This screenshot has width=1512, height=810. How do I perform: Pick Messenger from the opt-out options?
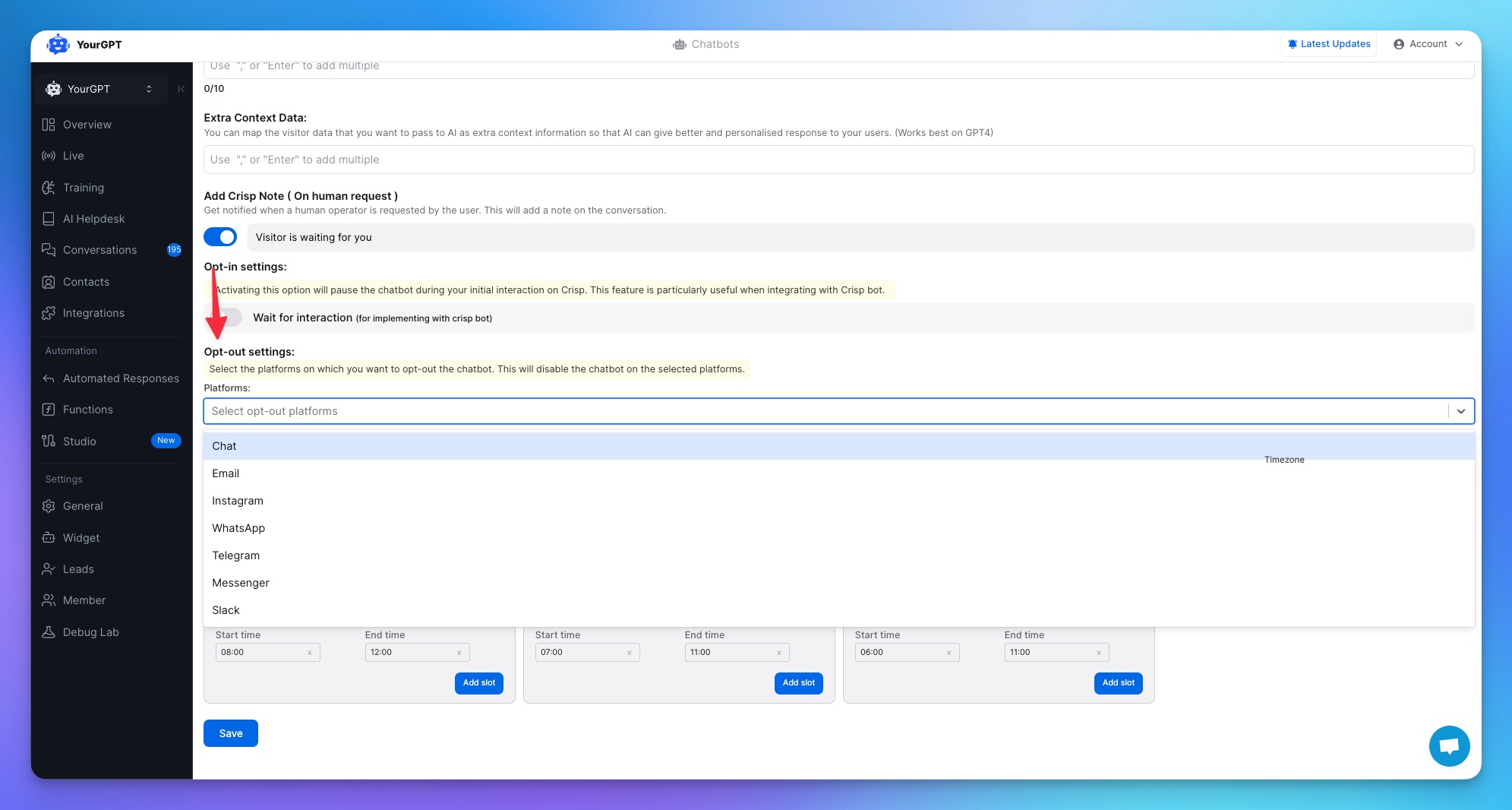(839, 583)
